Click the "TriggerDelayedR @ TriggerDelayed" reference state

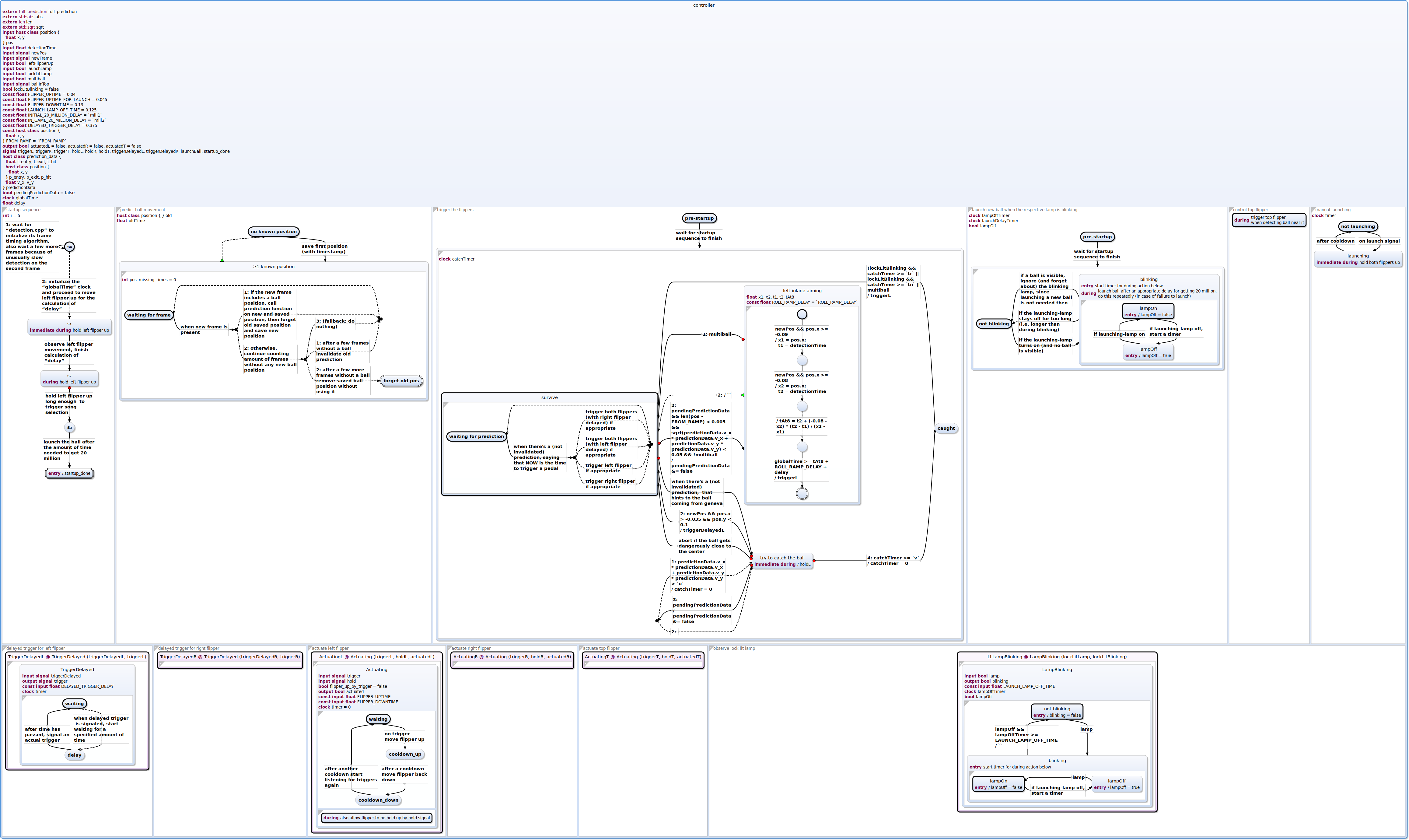click(230, 660)
